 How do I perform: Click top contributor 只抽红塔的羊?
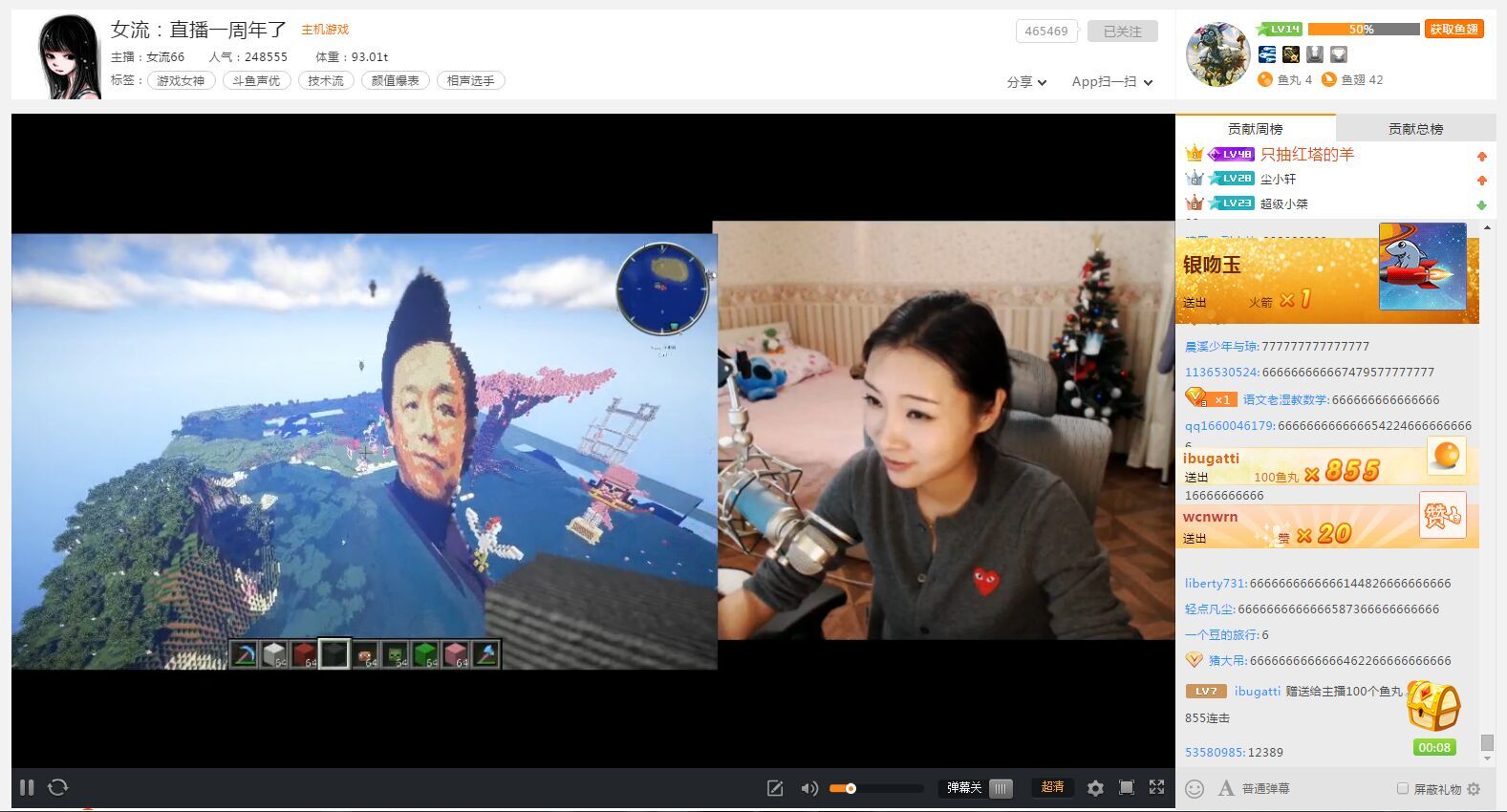tap(1306, 154)
